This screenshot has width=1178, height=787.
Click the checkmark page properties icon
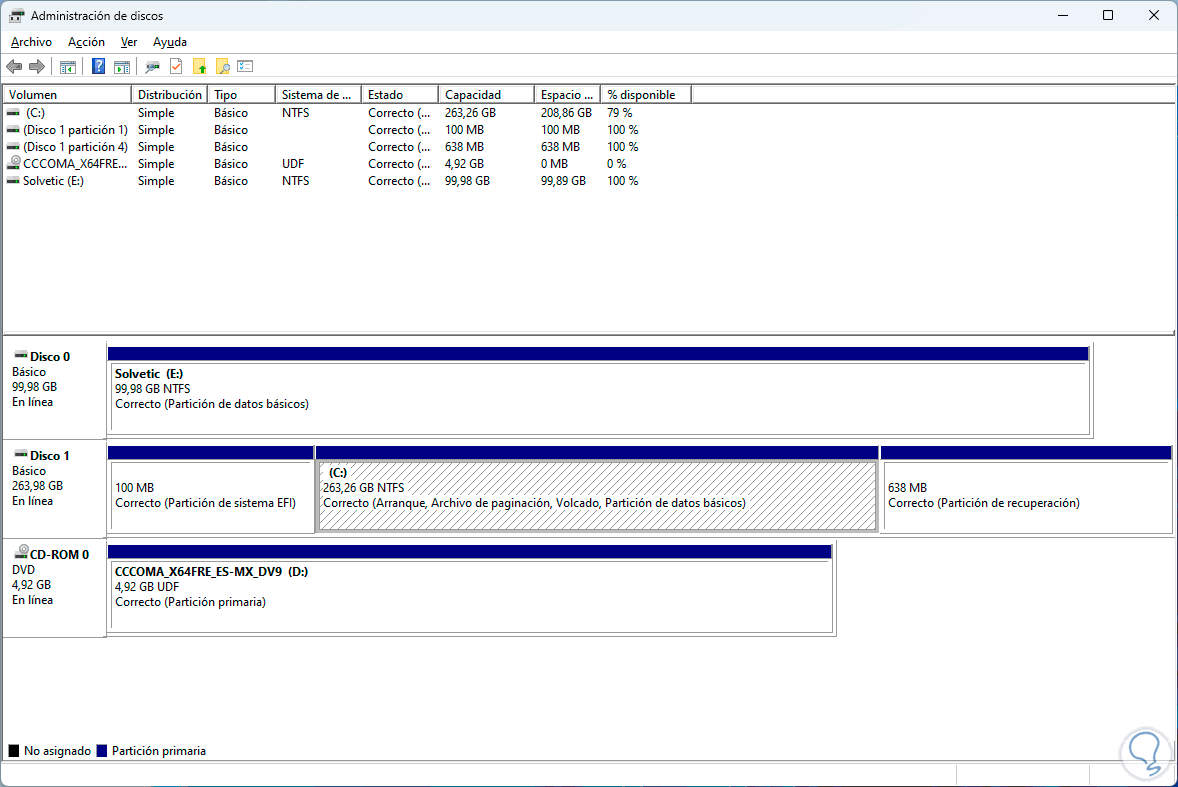pos(176,67)
